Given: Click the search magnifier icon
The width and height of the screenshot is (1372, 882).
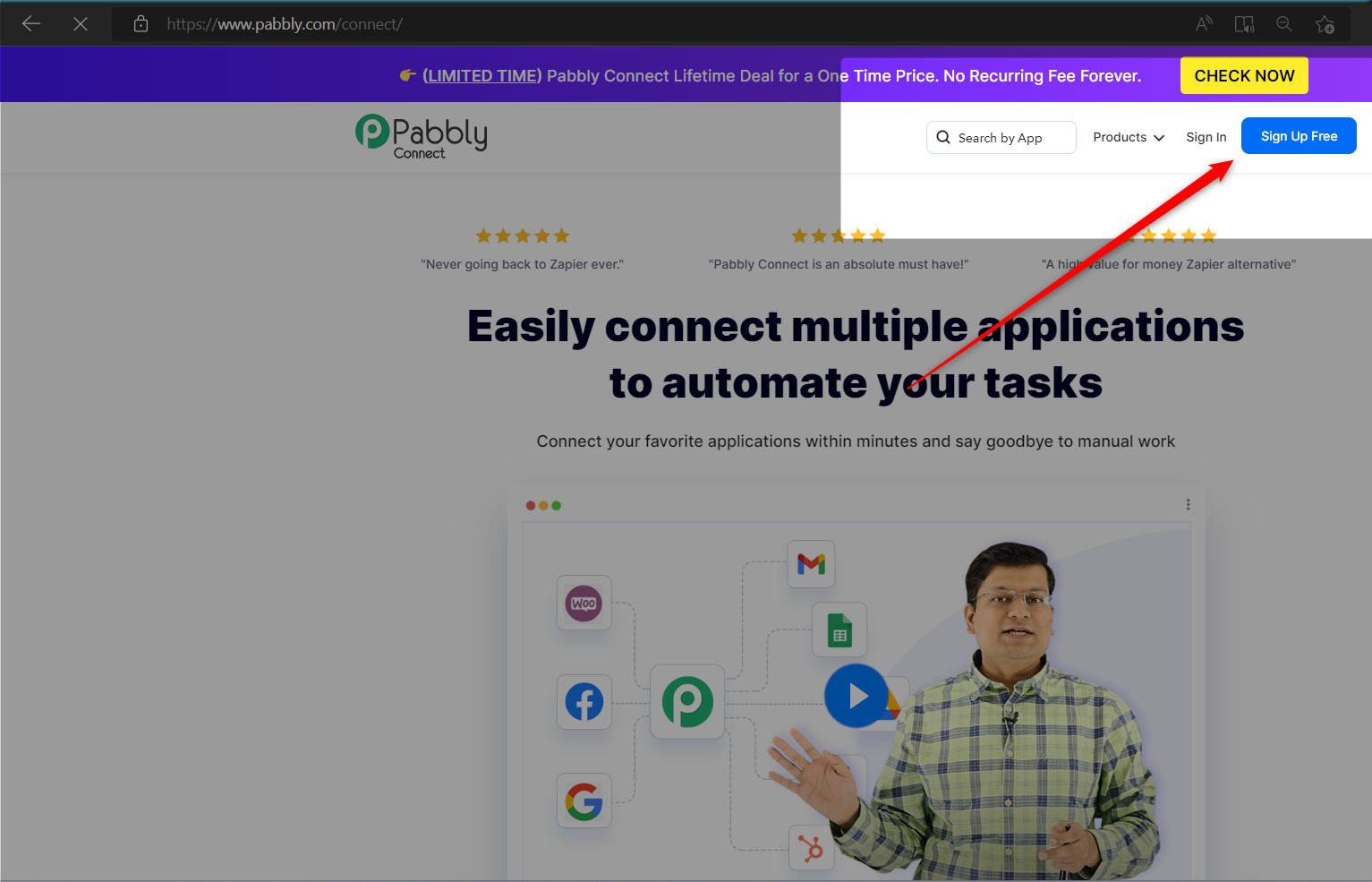Looking at the screenshot, I should click(943, 138).
